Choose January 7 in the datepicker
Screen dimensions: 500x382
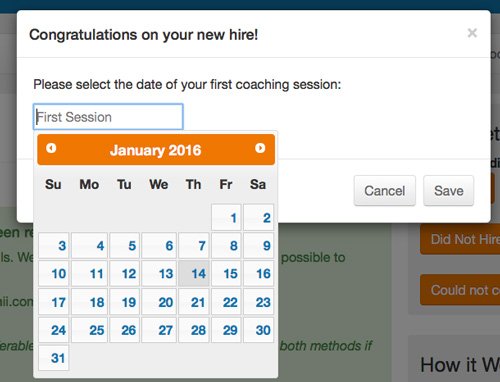pos(194,246)
